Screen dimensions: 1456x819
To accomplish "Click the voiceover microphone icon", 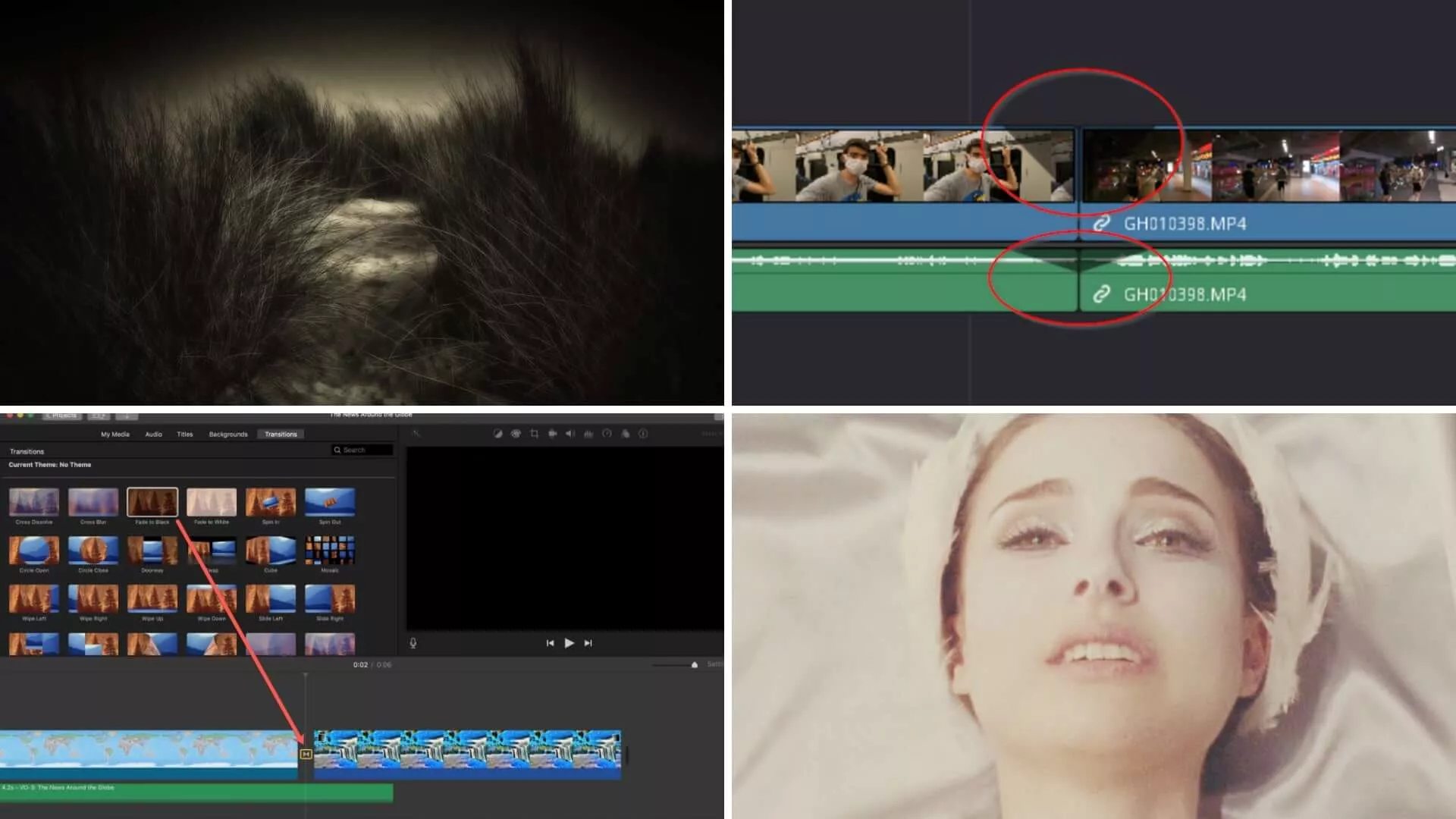I will click(413, 643).
